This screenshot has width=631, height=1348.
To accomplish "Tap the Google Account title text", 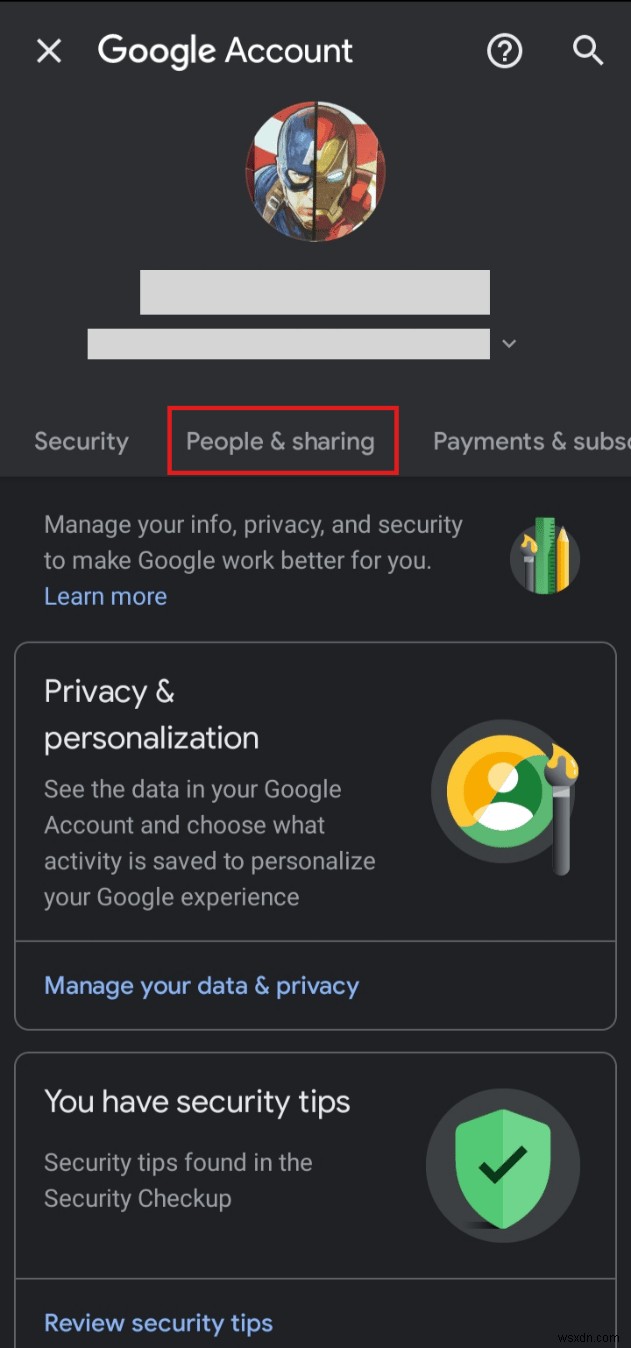I will (x=225, y=51).
